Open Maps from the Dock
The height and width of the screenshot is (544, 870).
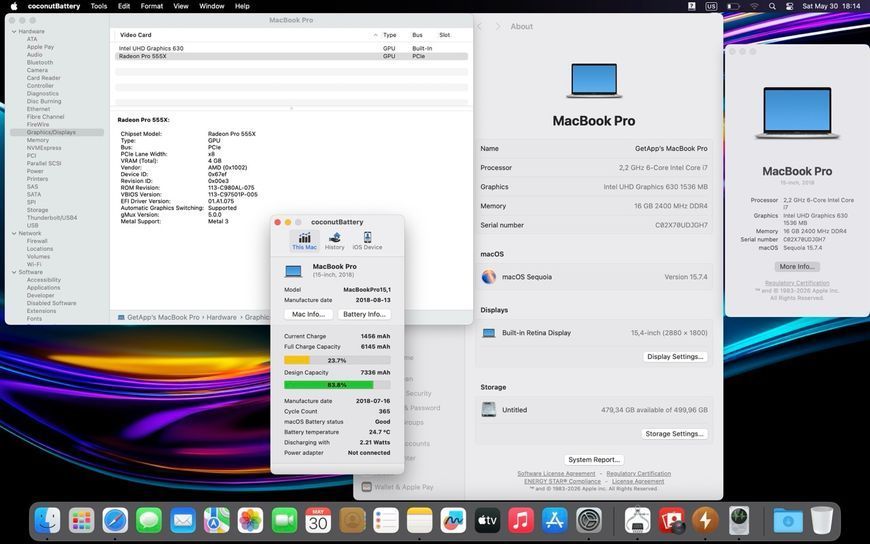(217, 521)
